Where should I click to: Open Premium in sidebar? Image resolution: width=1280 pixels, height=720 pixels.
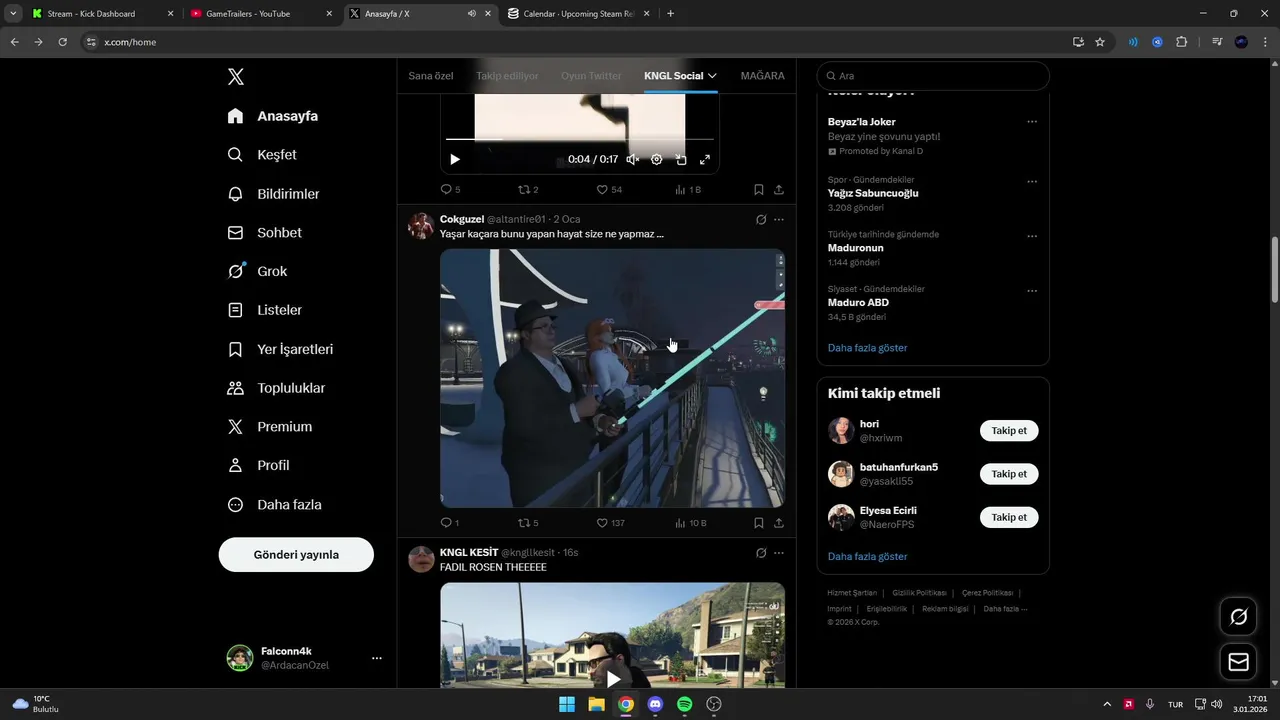pyautogui.click(x=270, y=427)
